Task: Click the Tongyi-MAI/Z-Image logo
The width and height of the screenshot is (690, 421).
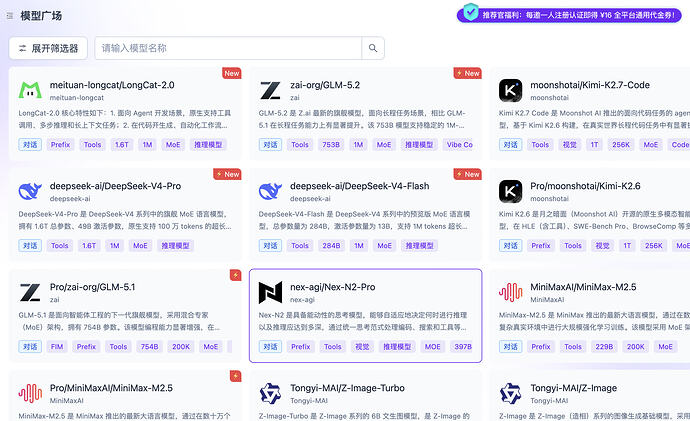Action: pyautogui.click(x=510, y=393)
